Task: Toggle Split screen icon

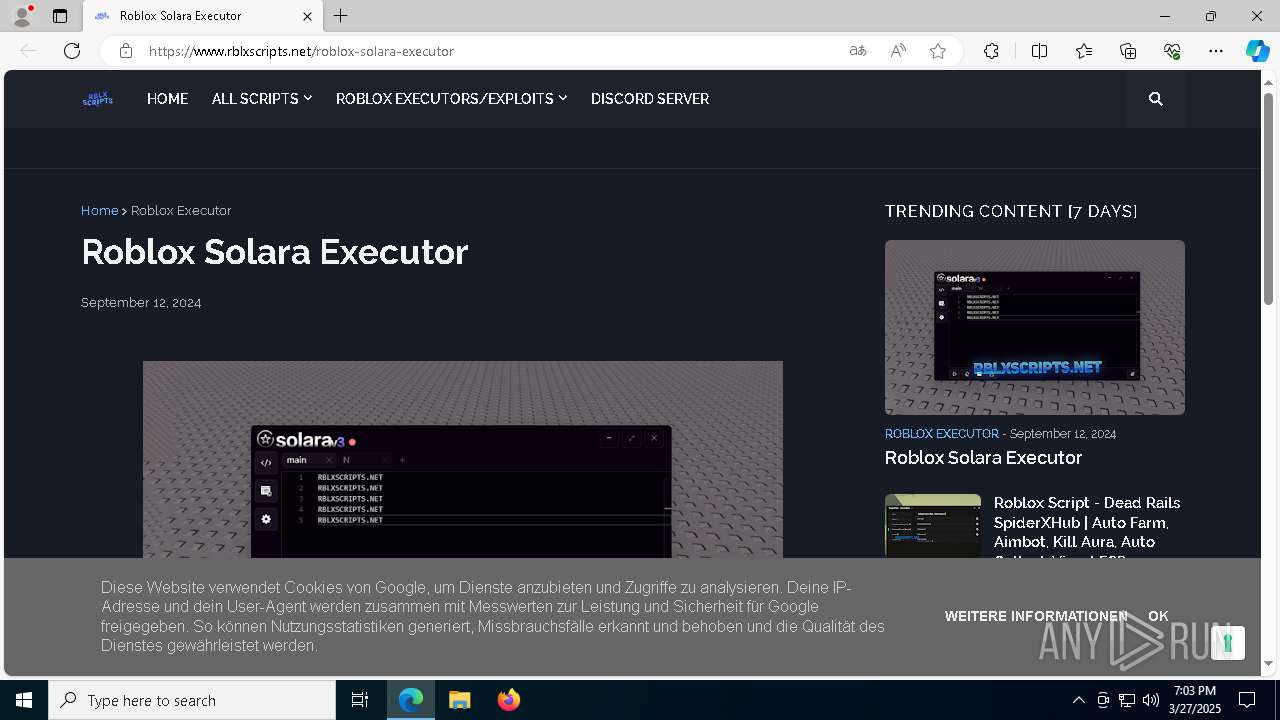Action: pos(1039,51)
